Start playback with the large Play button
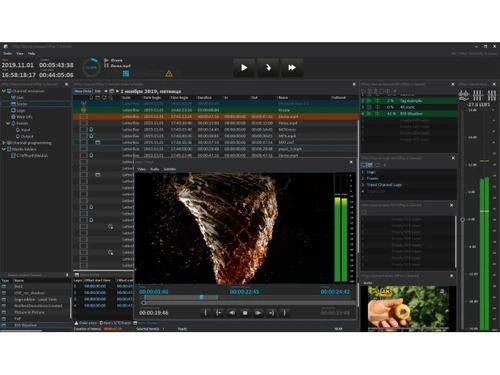Image resolution: width=500 pixels, height=375 pixels. 244,68
